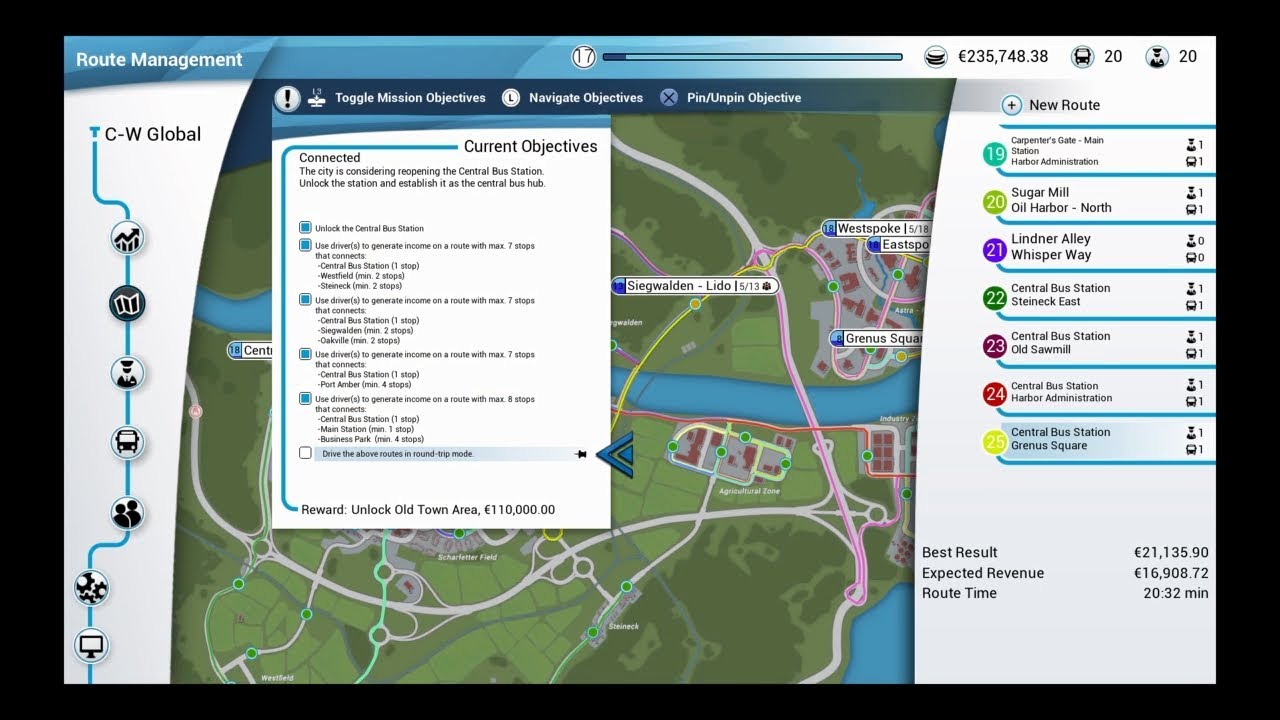
Task: Select route Central Bus Station – Steineck East
Action: tap(1098, 297)
